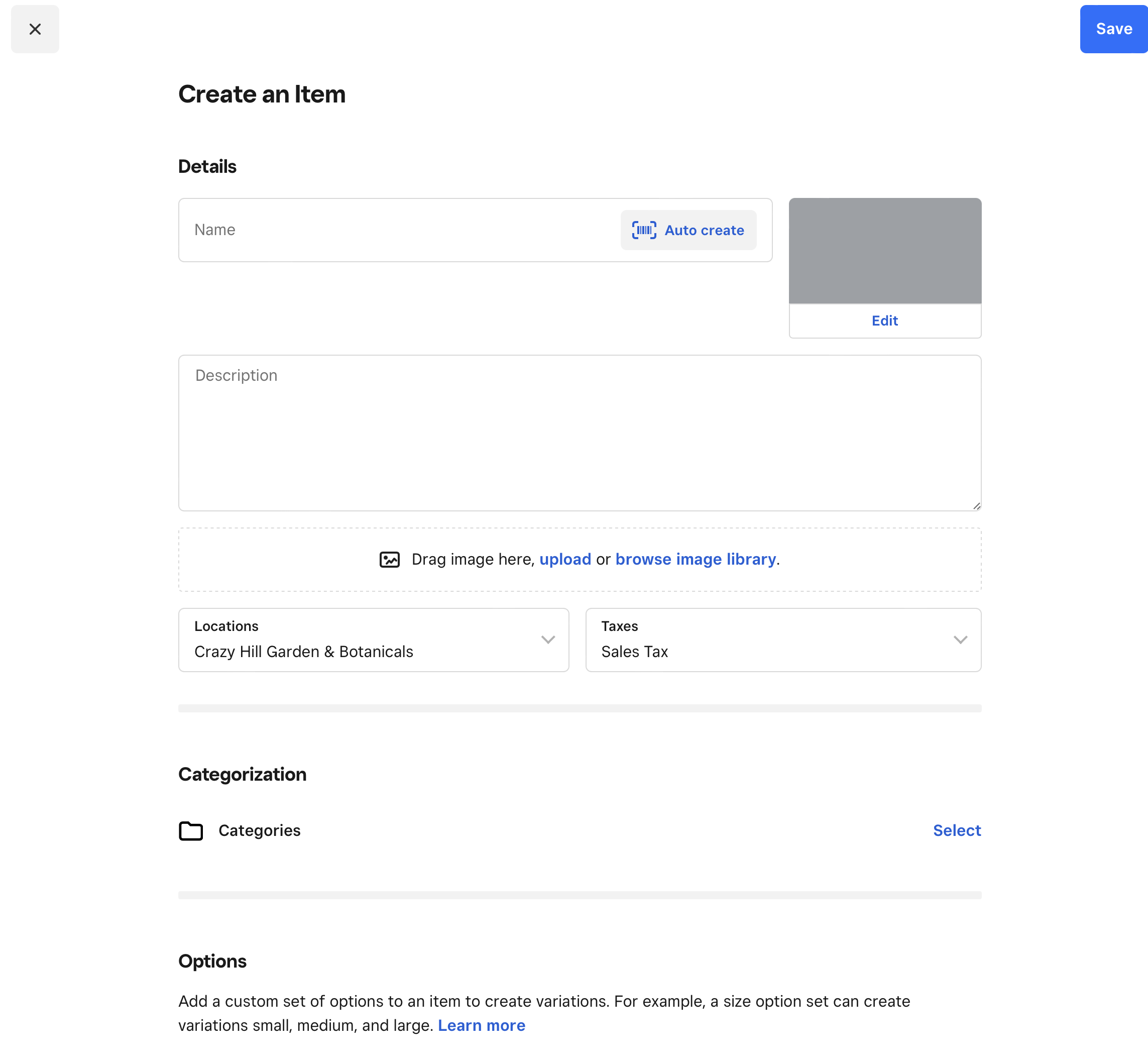Screen dimensions: 1148x1062
Task: Click the barcode scan icon in Auto create
Action: coord(644,230)
